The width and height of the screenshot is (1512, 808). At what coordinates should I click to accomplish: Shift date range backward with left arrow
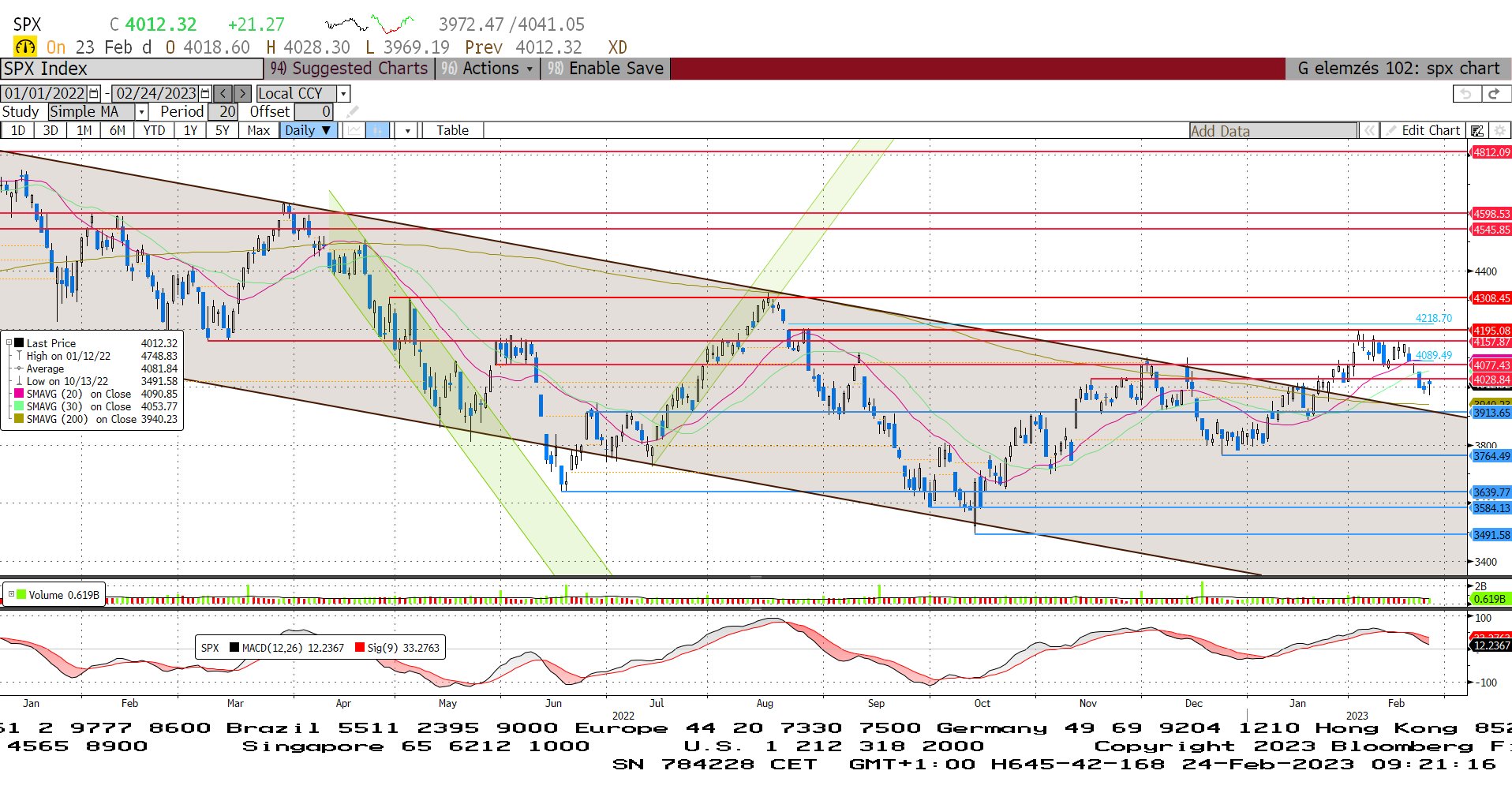point(223,93)
